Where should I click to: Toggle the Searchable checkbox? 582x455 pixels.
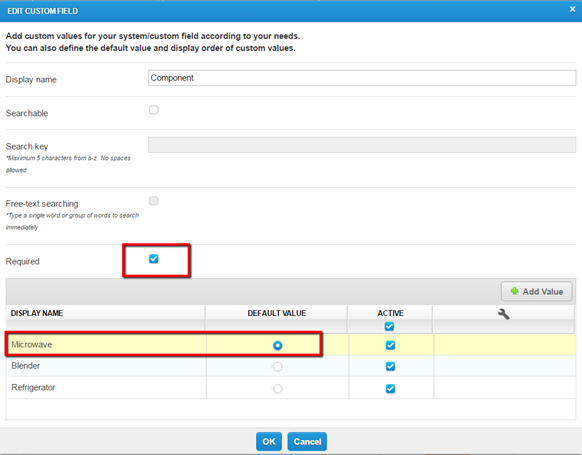154,110
